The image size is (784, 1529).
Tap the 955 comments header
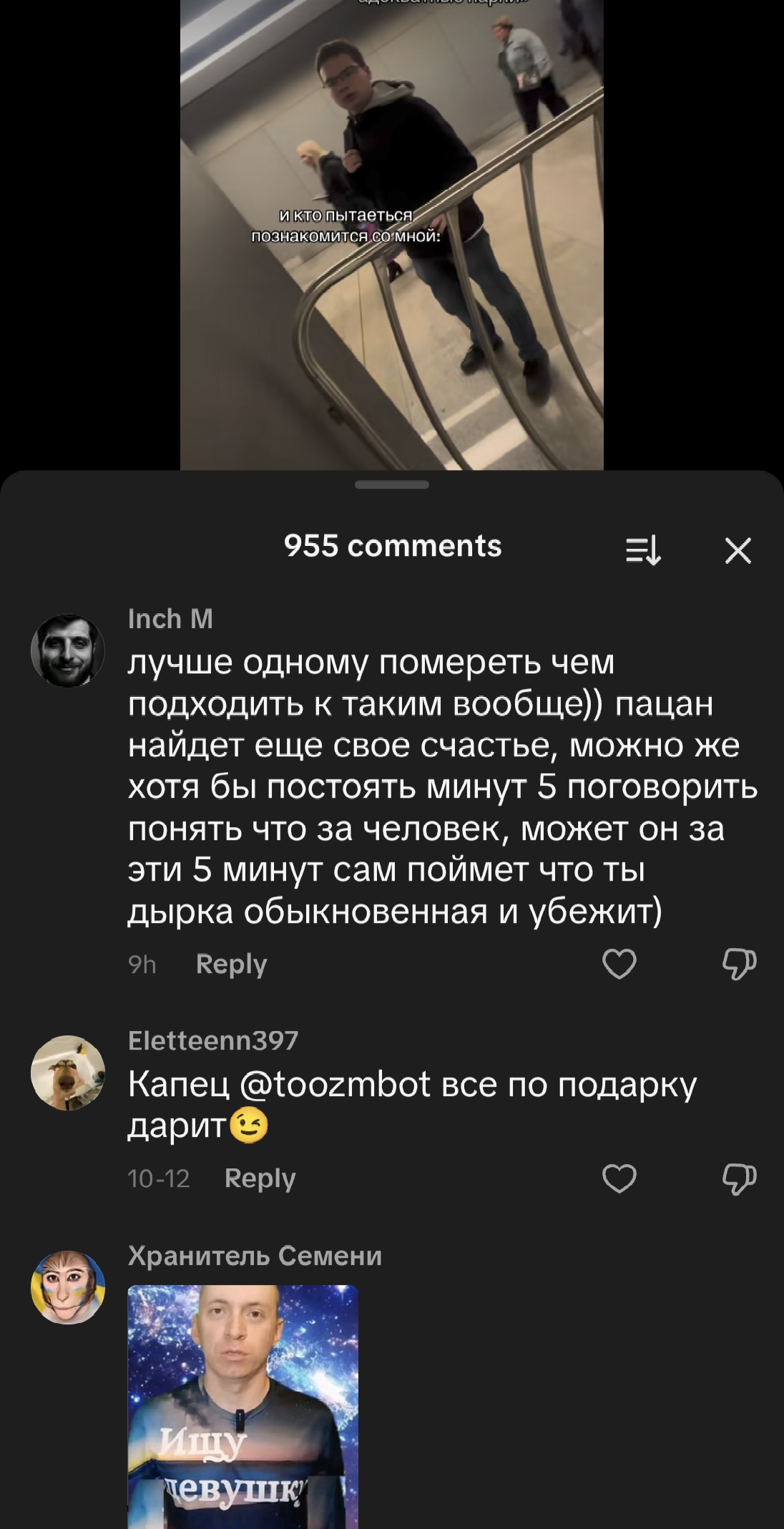(393, 546)
